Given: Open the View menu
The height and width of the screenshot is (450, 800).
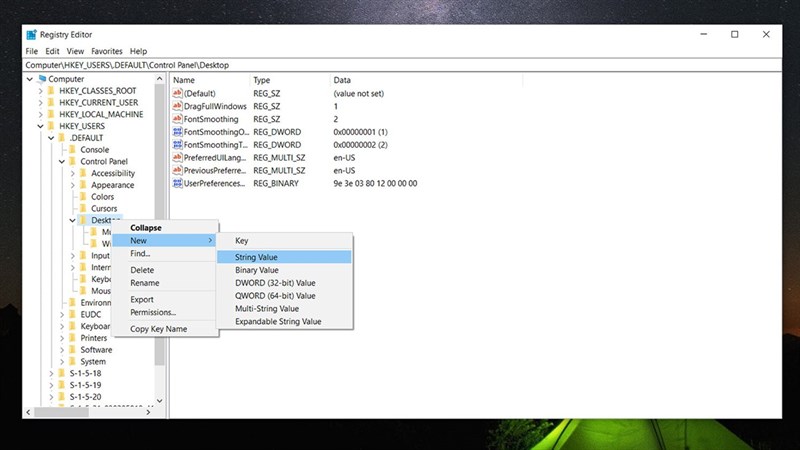Looking at the screenshot, I should click(x=75, y=51).
